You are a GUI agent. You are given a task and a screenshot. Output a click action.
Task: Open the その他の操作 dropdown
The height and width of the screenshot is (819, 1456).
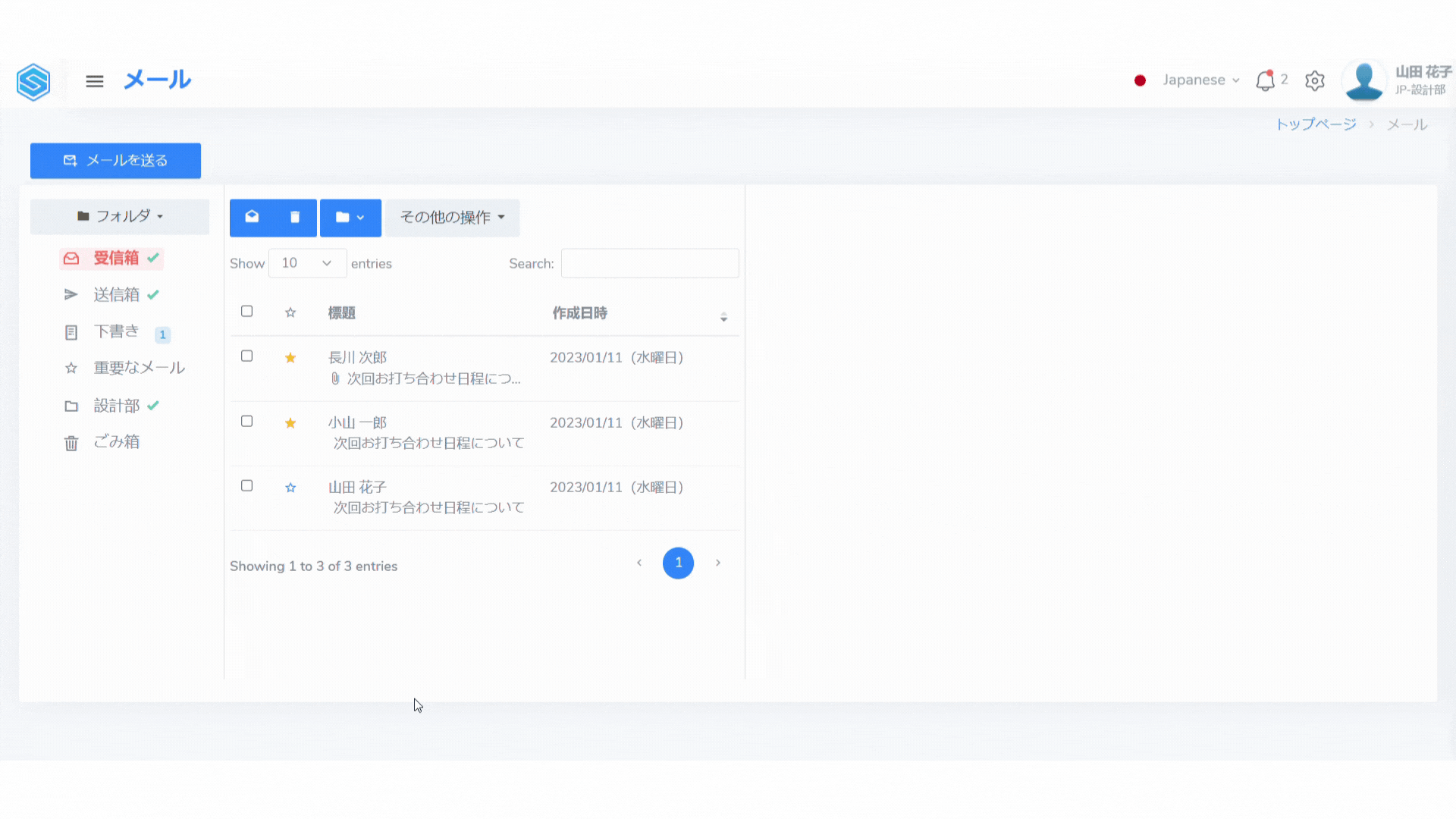tap(452, 218)
